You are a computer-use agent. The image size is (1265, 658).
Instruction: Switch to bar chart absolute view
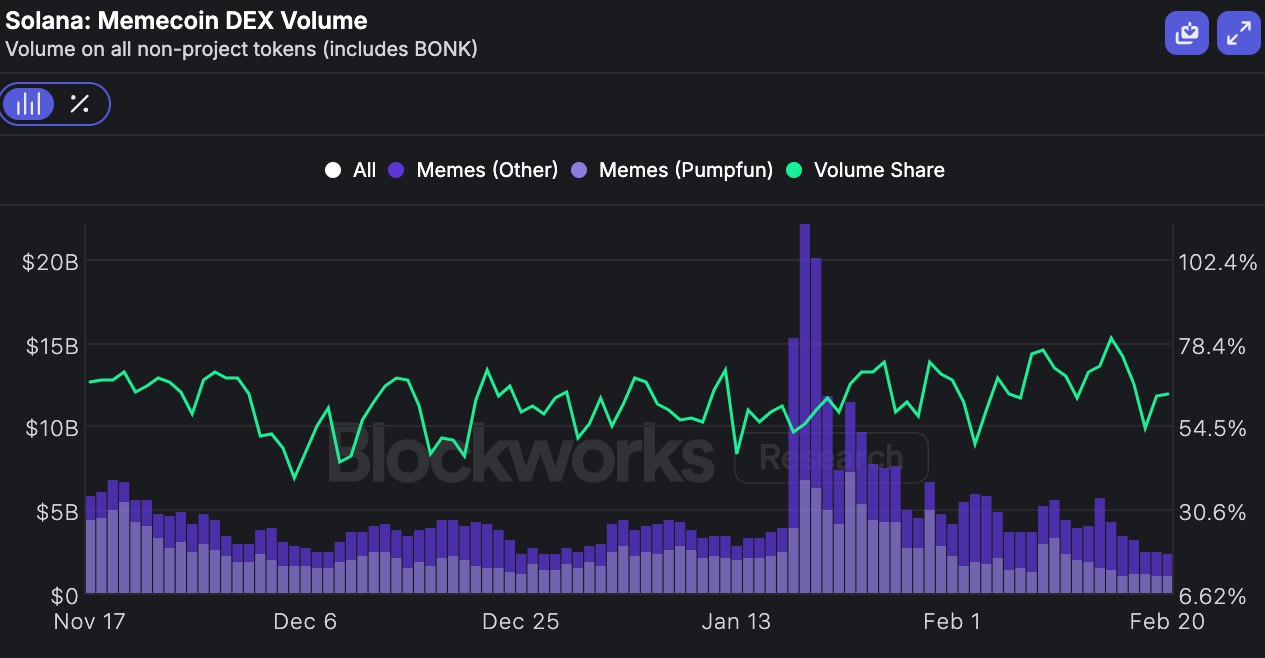click(29, 103)
